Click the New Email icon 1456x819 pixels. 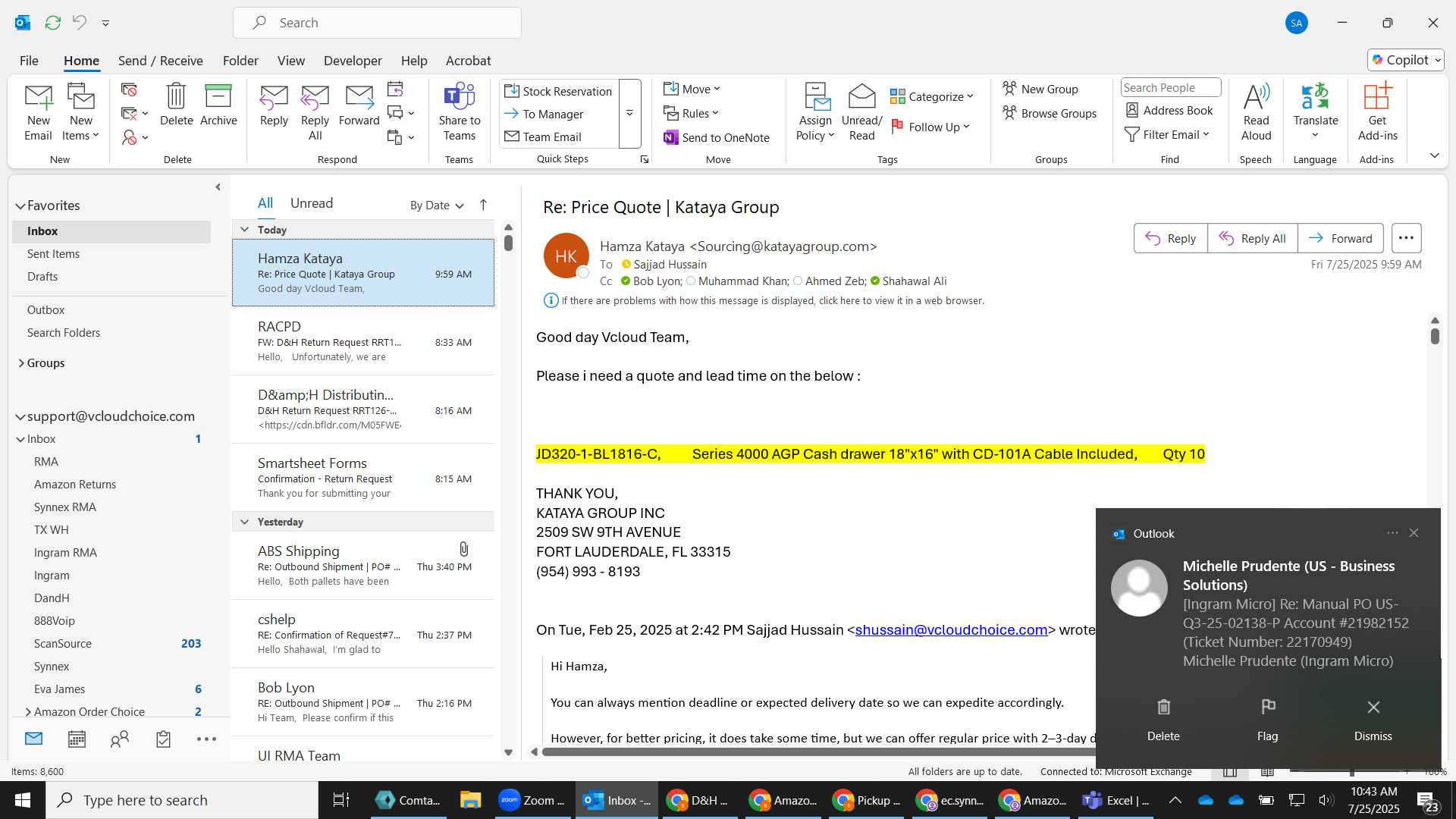(x=38, y=112)
